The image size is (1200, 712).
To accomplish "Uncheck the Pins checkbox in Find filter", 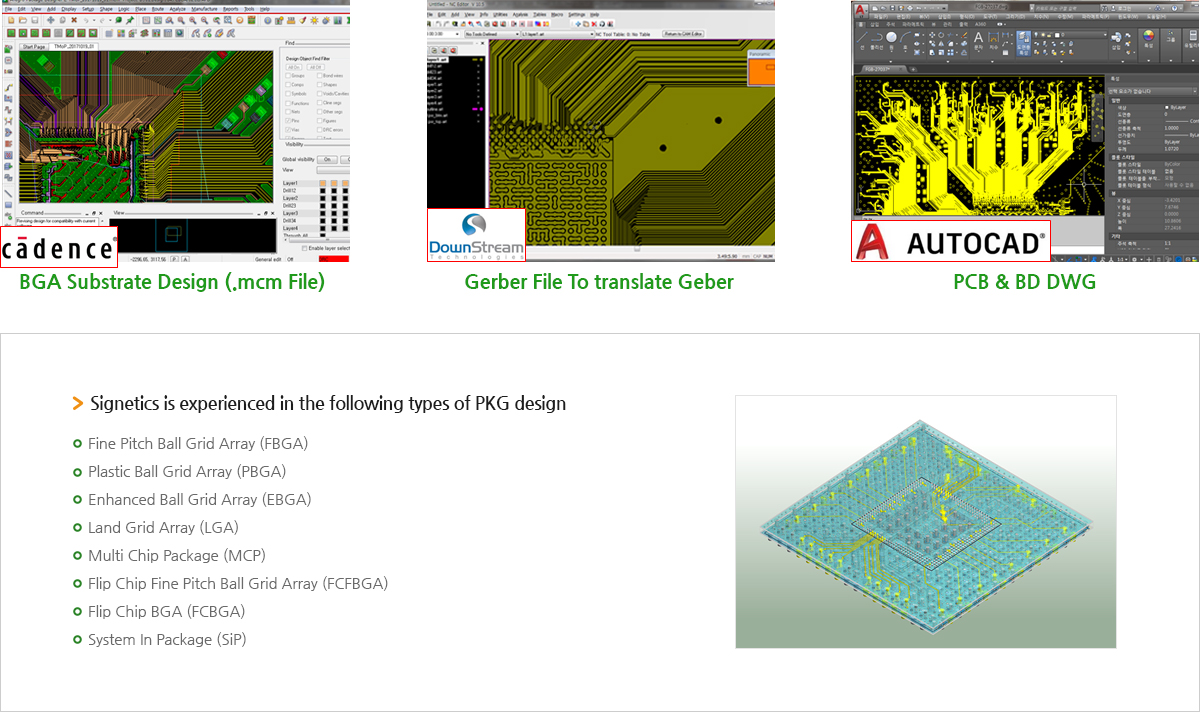I will (x=288, y=121).
